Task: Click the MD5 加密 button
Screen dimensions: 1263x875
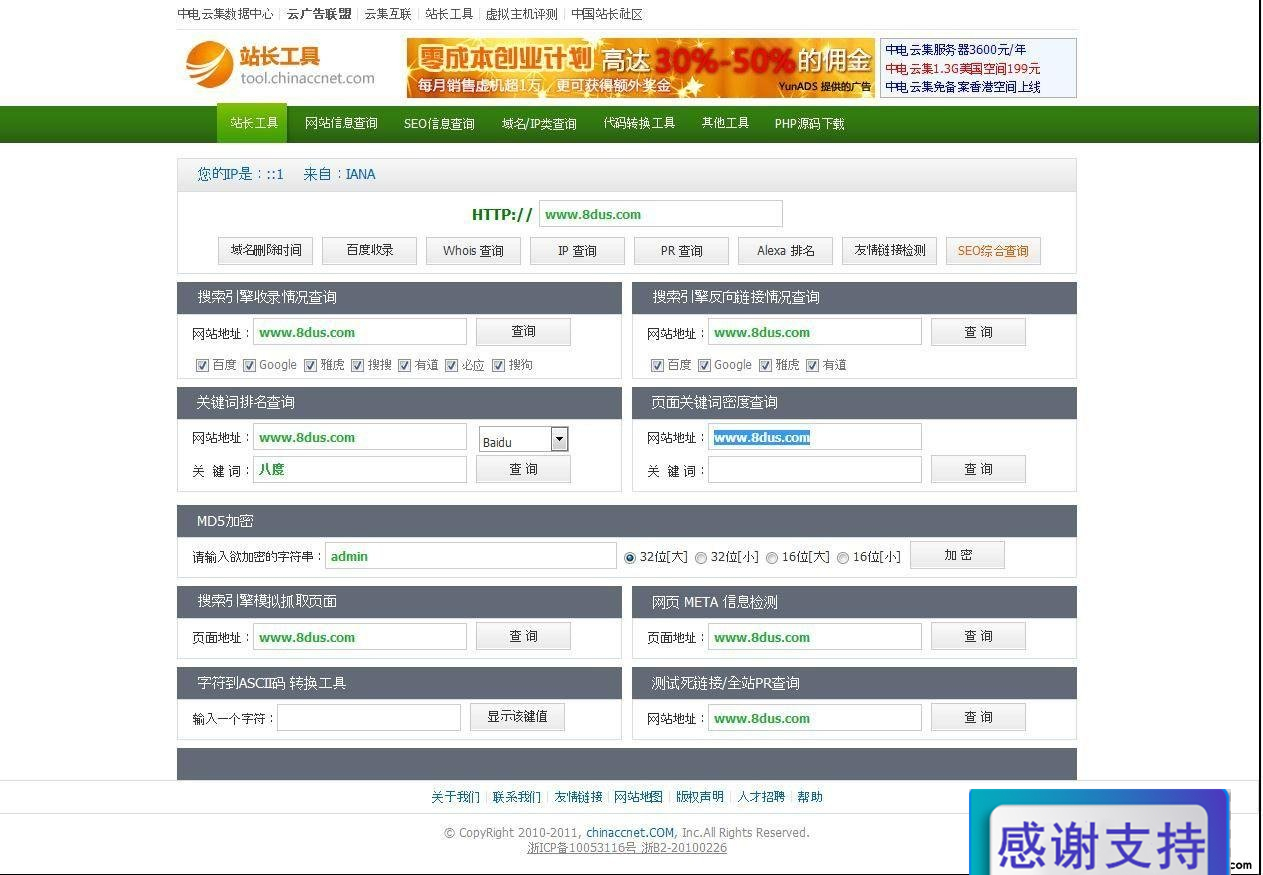Action: (957, 556)
